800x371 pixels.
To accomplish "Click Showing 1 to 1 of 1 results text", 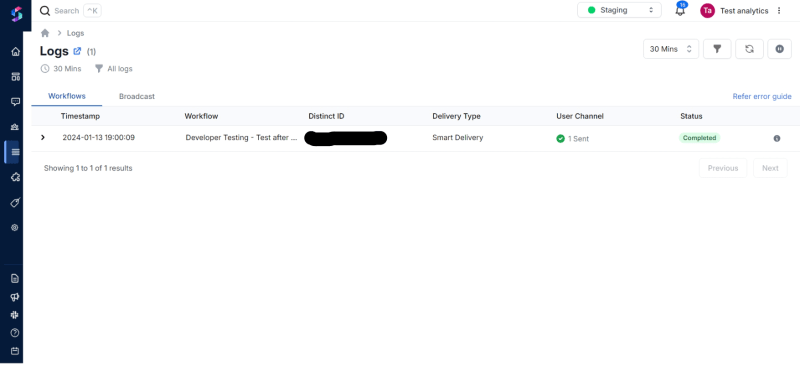I will pos(88,168).
